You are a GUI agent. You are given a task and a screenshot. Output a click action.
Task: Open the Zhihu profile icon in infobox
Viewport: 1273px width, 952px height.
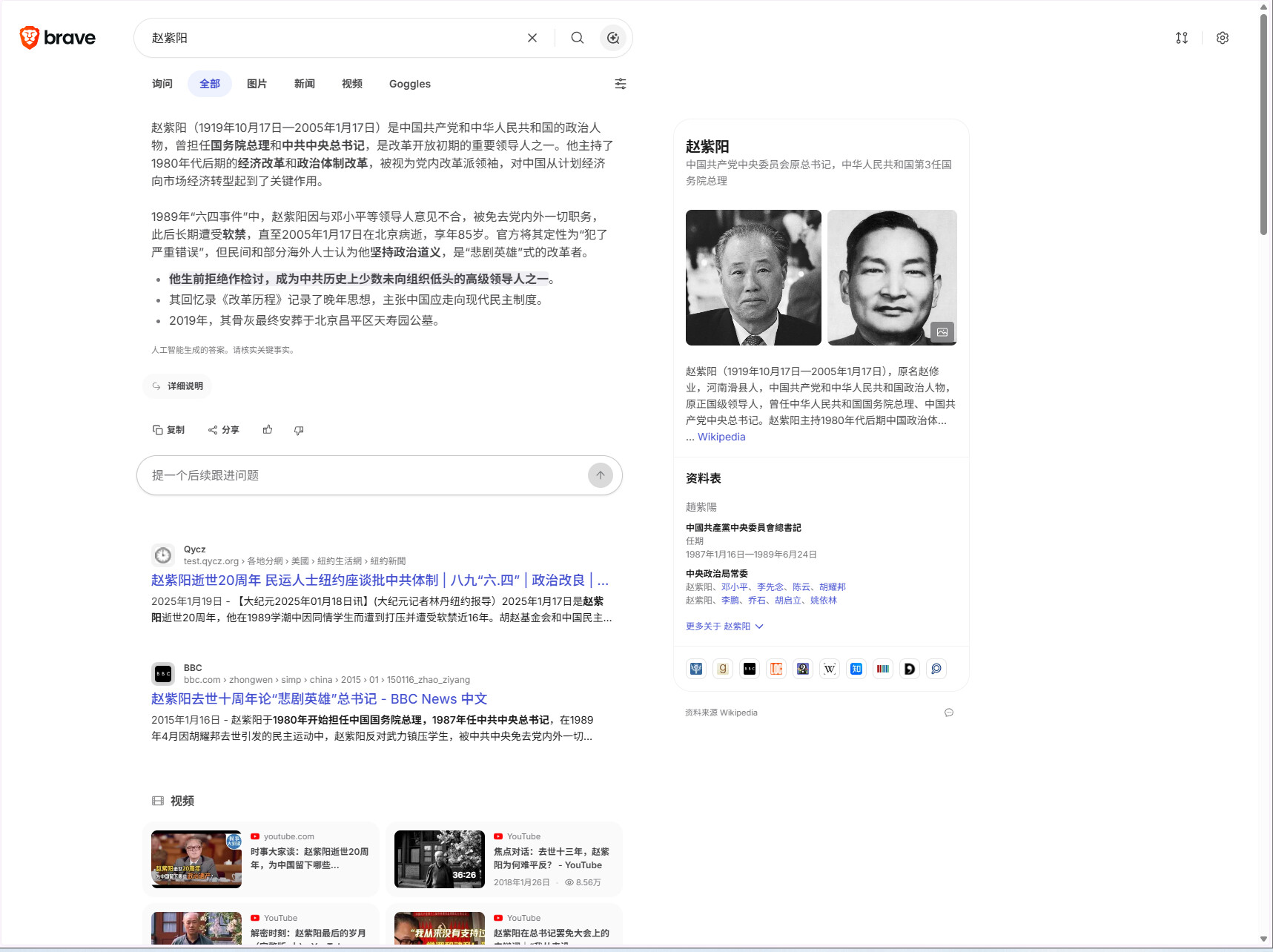pyautogui.click(x=856, y=669)
